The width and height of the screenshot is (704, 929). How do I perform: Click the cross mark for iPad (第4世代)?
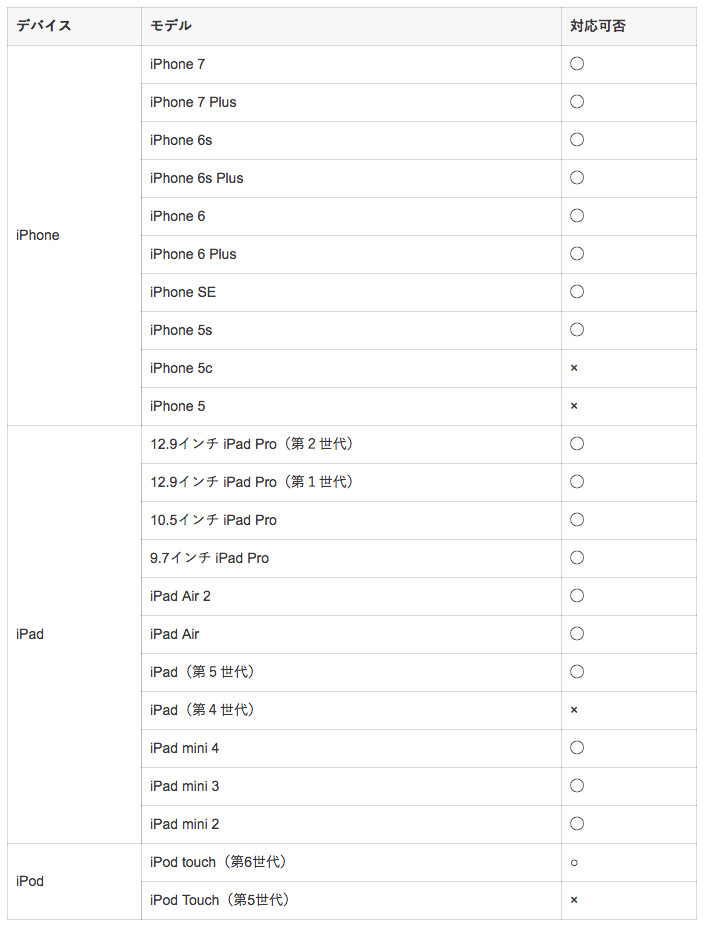[x=574, y=710]
